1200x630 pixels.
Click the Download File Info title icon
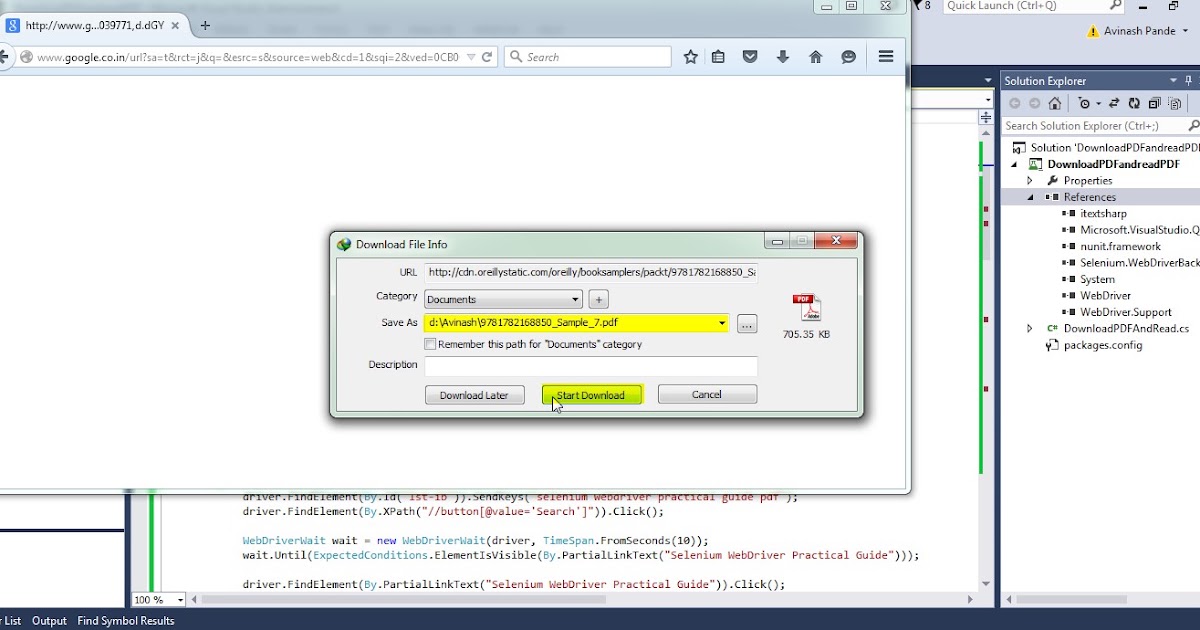(344, 244)
